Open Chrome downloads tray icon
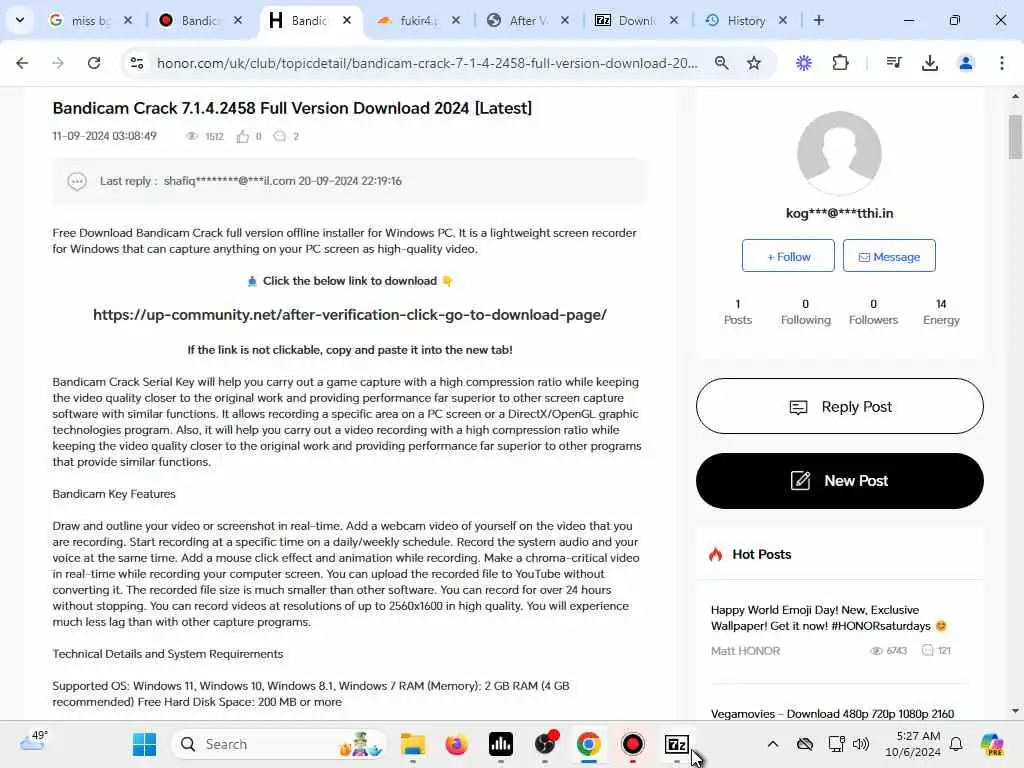The image size is (1024, 768). pos(929,63)
